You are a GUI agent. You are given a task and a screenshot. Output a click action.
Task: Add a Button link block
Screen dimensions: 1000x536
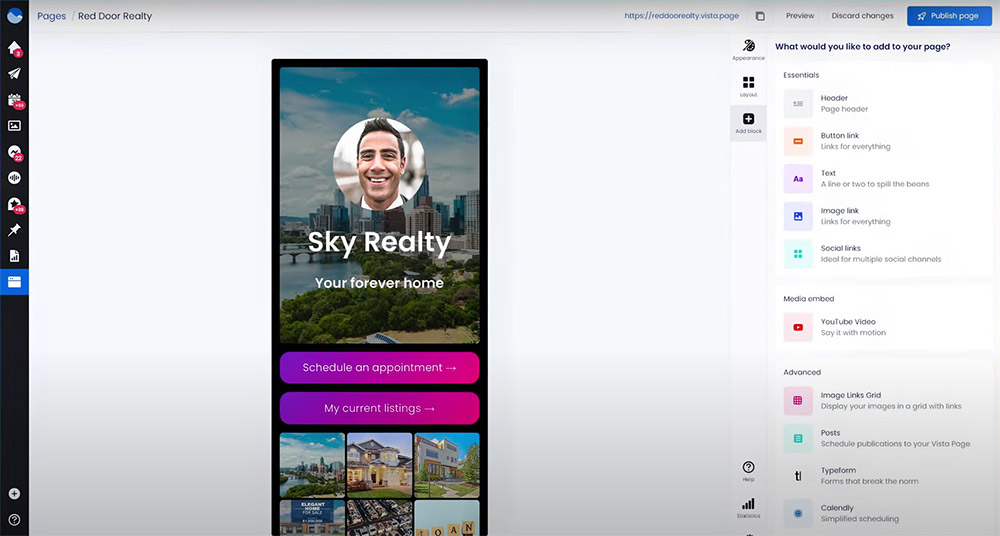tap(883, 141)
